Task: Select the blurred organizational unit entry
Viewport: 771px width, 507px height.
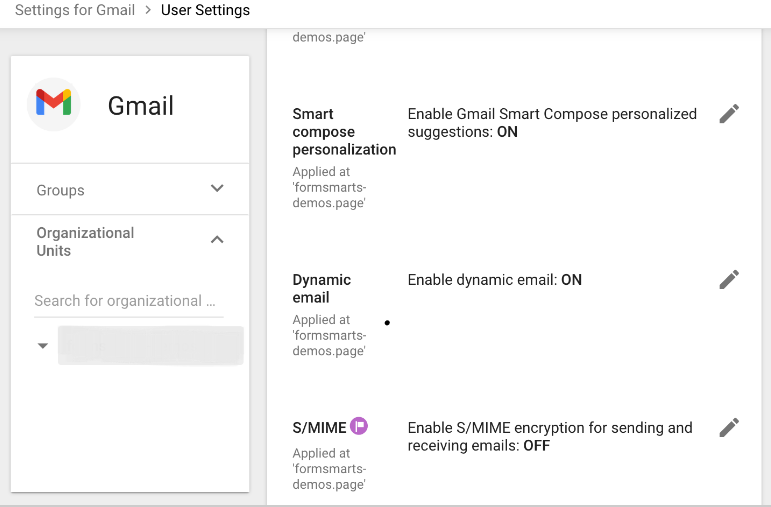Action: point(150,345)
